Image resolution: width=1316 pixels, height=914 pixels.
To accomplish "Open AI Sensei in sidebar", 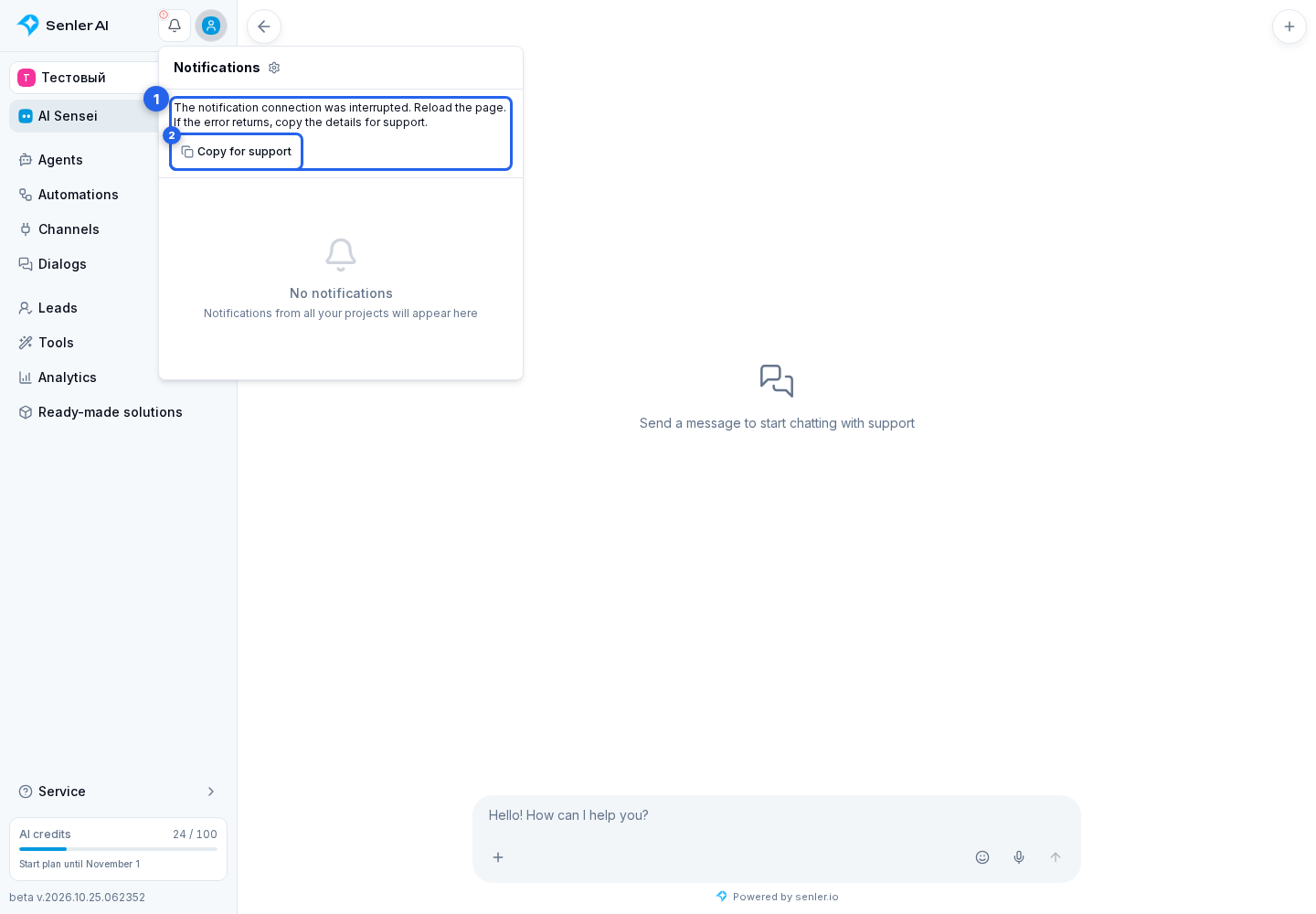I will point(84,116).
